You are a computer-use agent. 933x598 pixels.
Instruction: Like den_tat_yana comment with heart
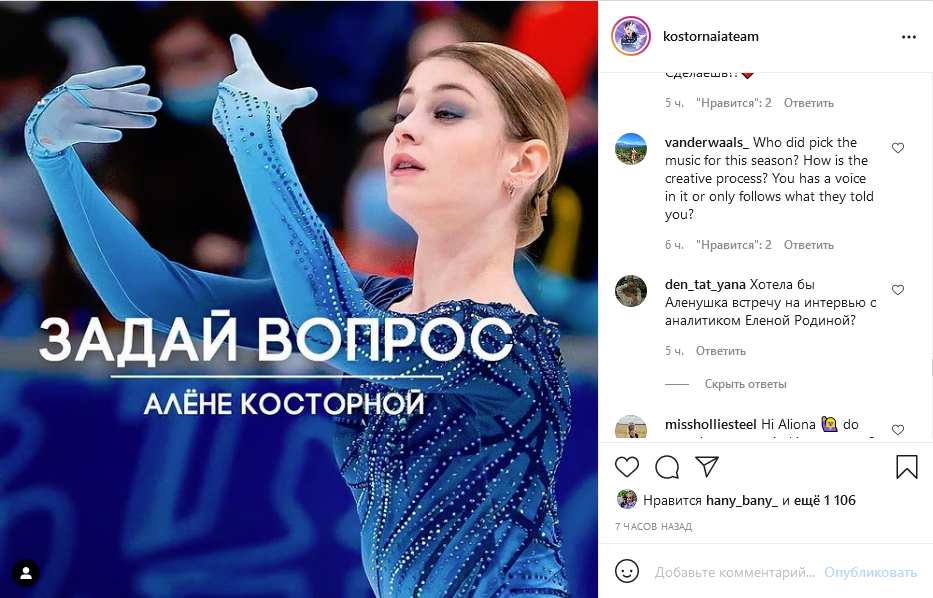898,290
